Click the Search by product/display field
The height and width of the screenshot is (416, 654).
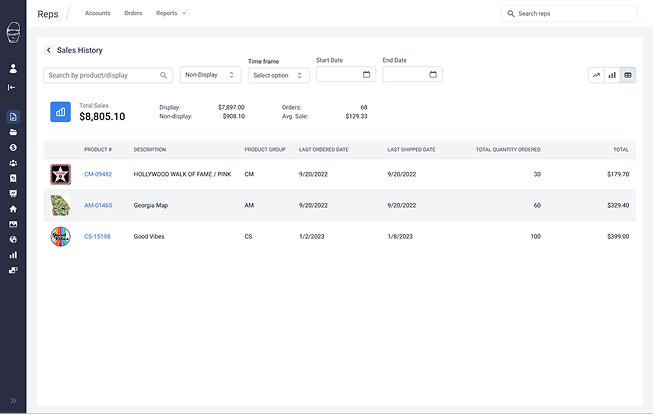coord(108,76)
